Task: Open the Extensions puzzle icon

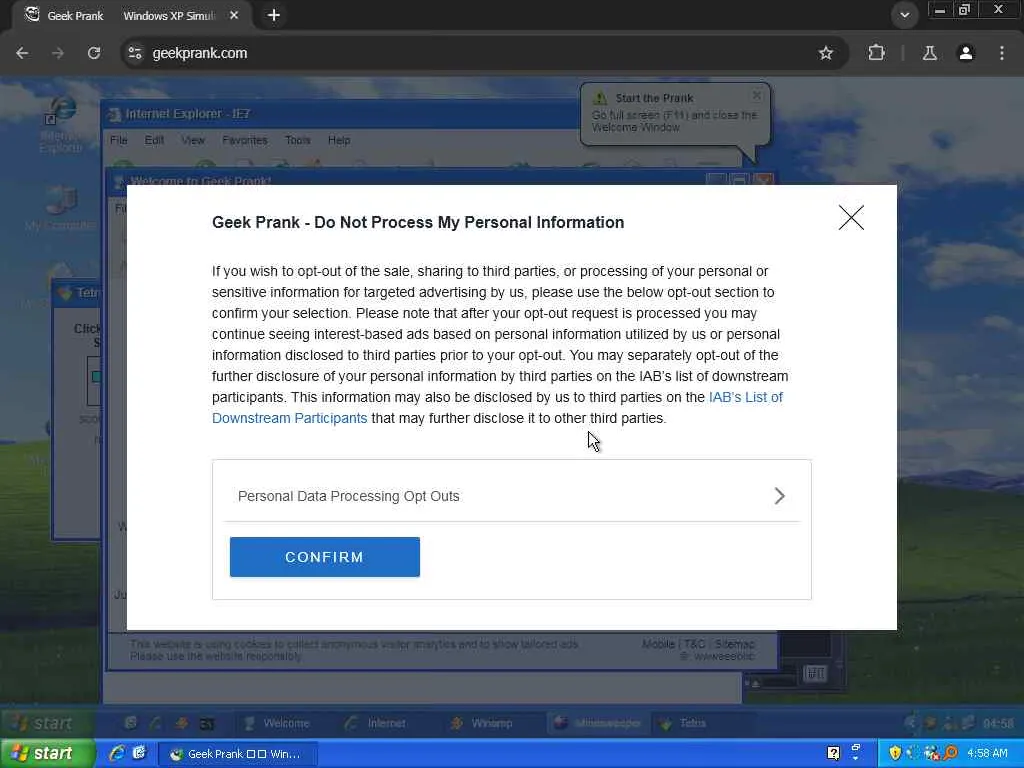Action: tap(876, 53)
